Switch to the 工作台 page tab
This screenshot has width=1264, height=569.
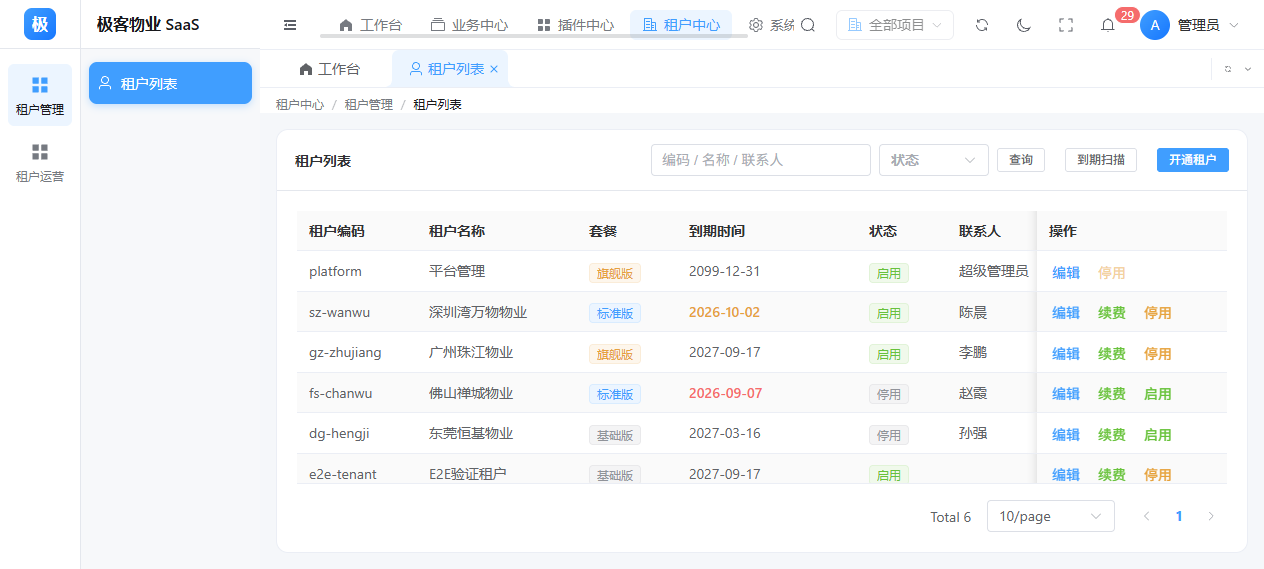pyautogui.click(x=329, y=69)
